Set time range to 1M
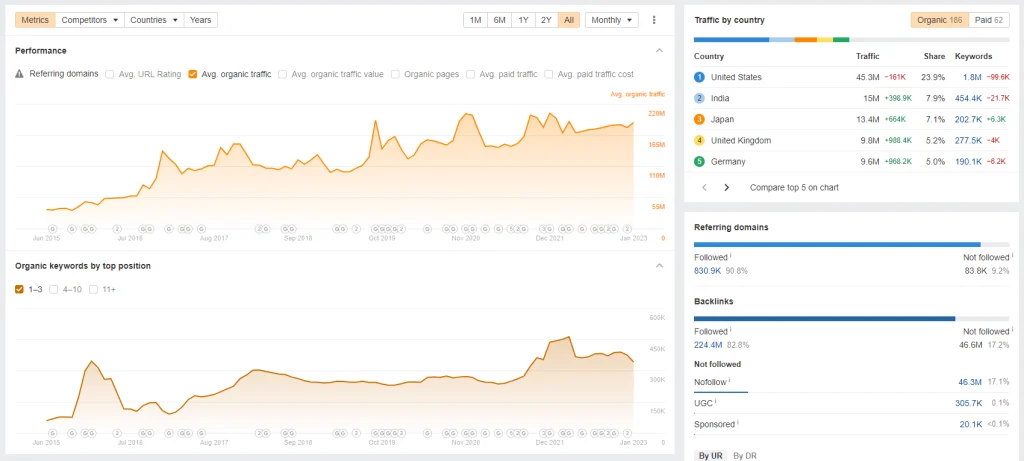 tap(475, 20)
